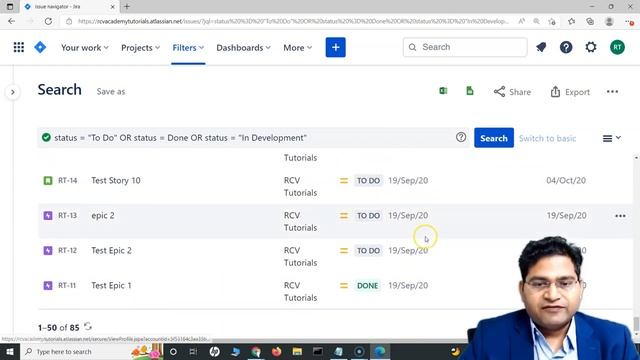640x360 pixels.
Task: Open the Your work dropdown
Action: [85, 48]
